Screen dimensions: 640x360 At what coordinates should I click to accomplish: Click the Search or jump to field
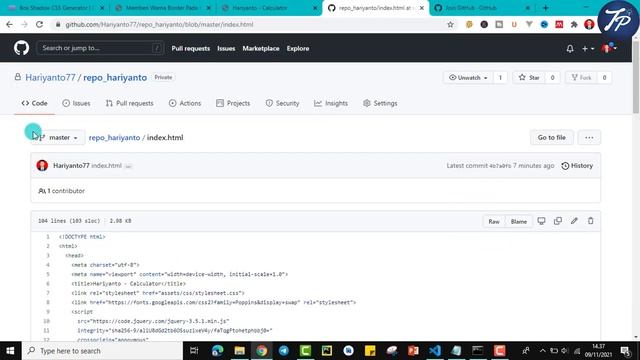(100, 48)
